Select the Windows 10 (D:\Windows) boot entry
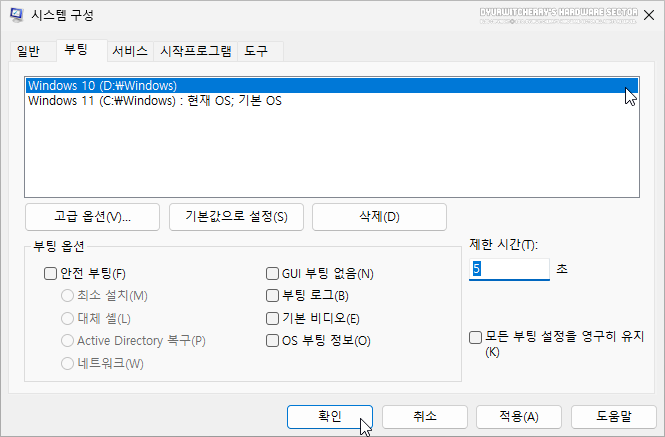 (332, 85)
